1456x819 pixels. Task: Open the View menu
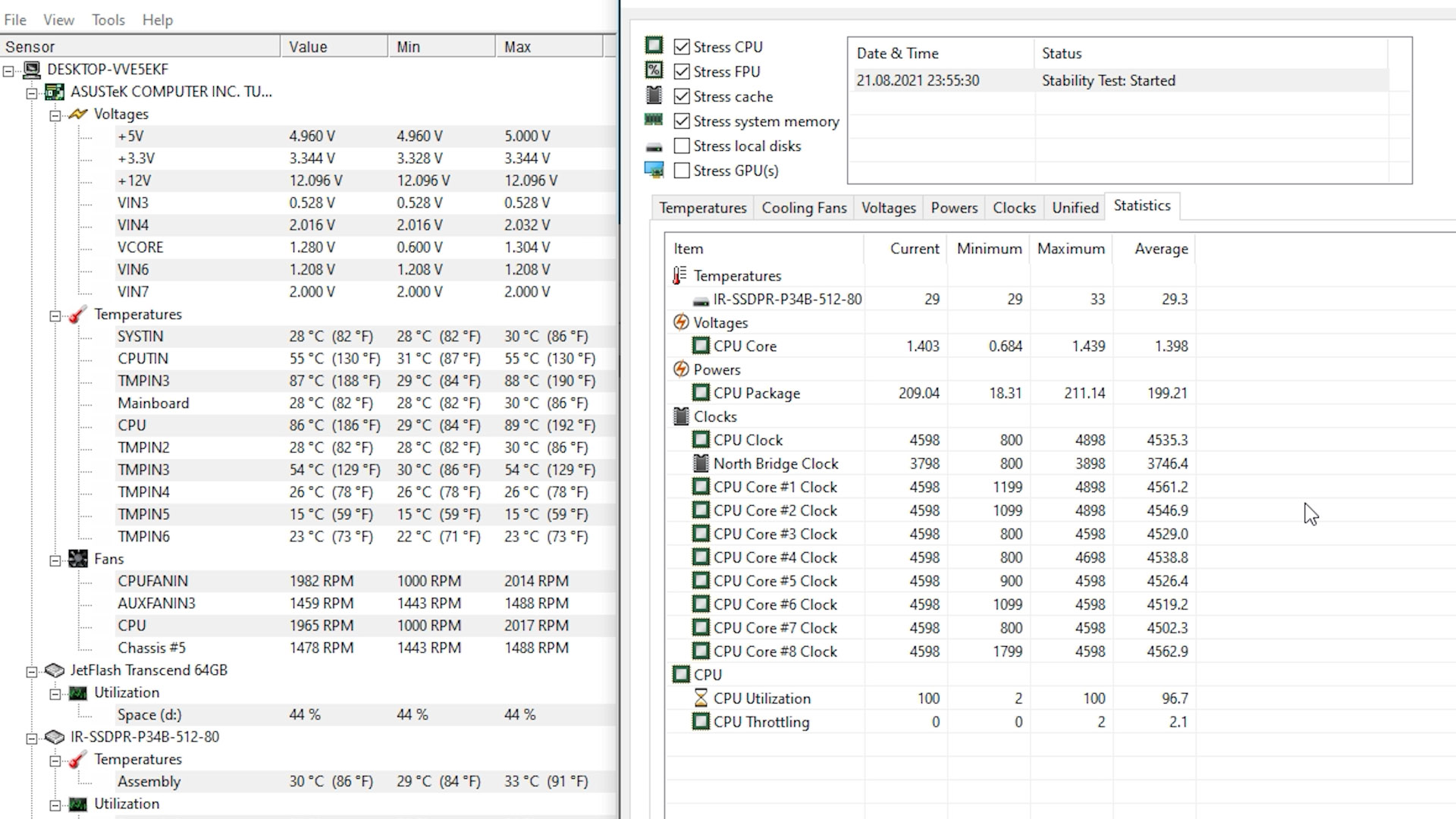pyautogui.click(x=58, y=20)
